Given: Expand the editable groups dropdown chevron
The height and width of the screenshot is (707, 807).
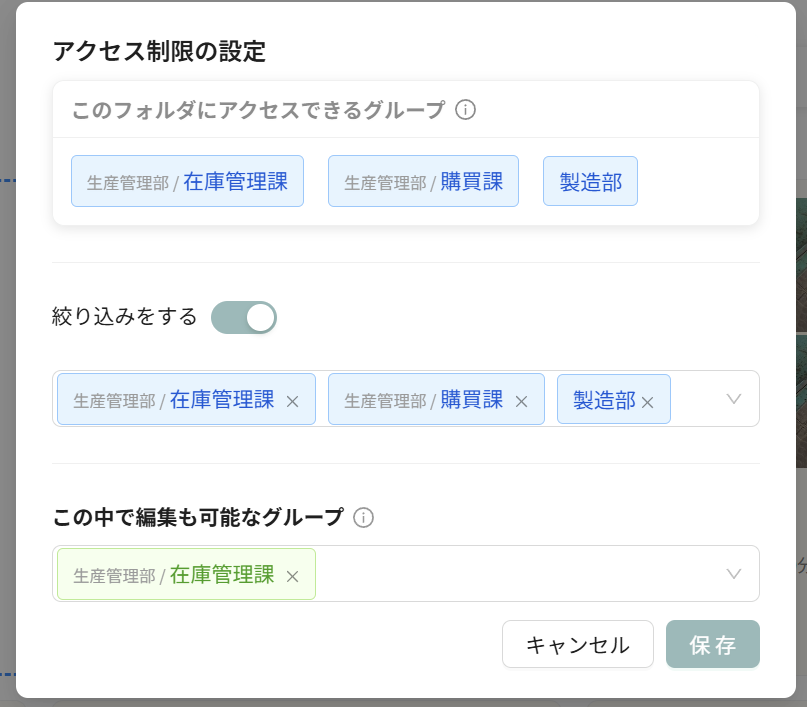Looking at the screenshot, I should coord(733,574).
